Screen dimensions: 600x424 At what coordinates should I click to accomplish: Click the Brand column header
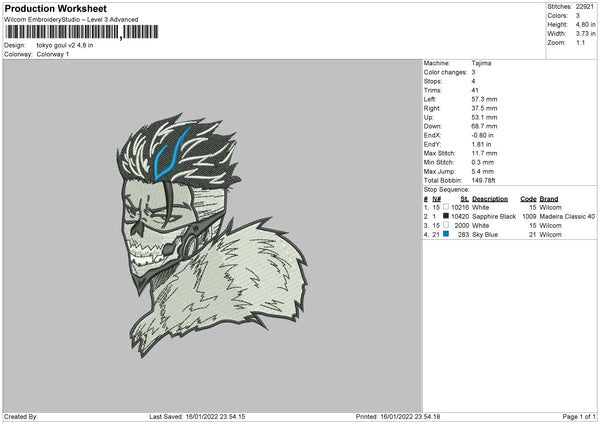tap(549, 199)
